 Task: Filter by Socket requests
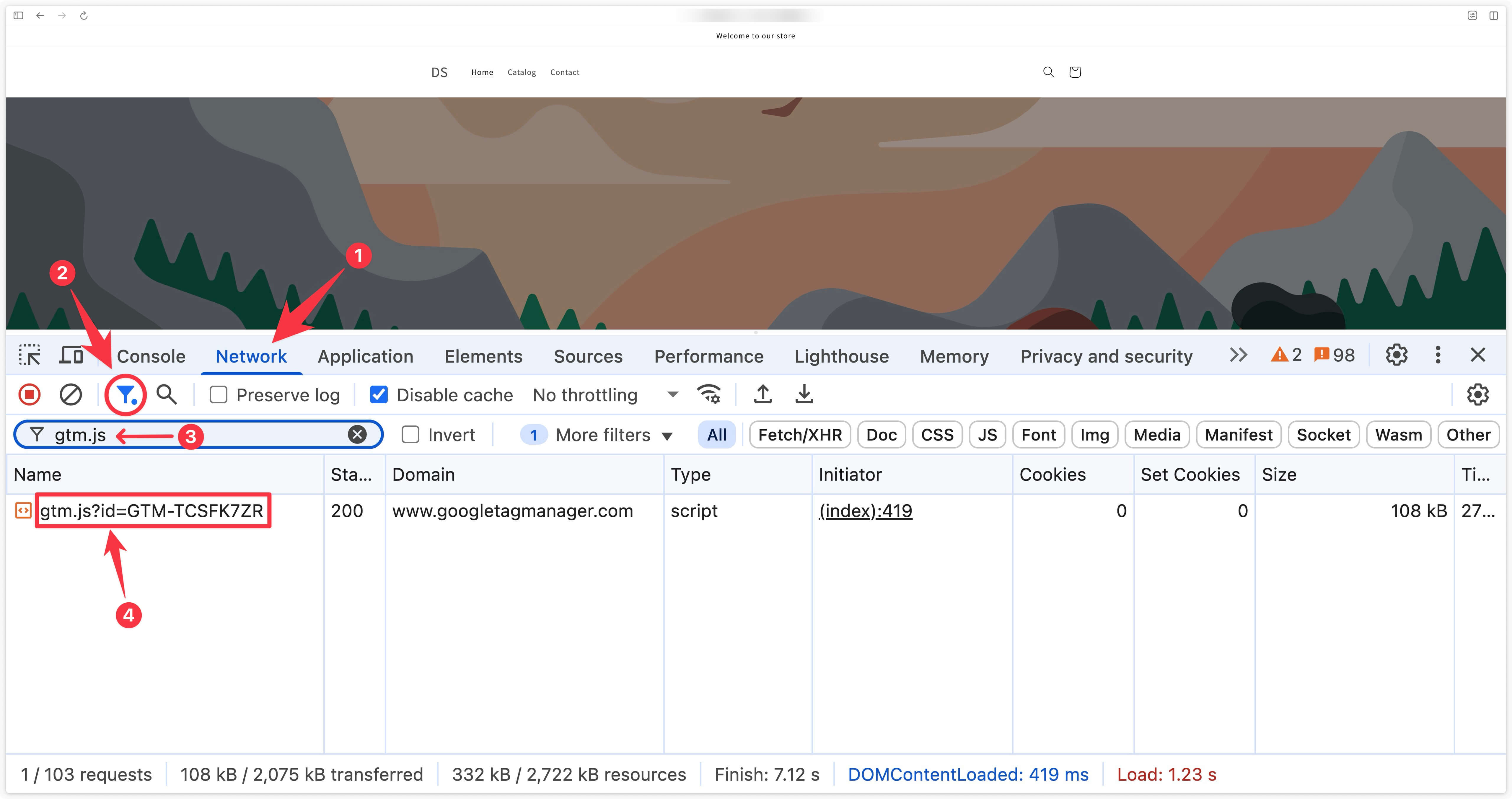[1324, 434]
